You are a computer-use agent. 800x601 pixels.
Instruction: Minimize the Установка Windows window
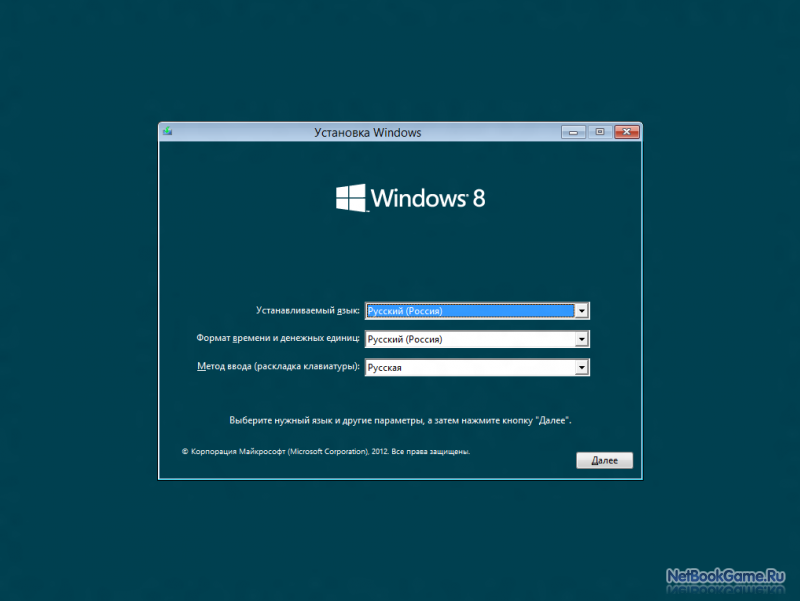[573, 132]
